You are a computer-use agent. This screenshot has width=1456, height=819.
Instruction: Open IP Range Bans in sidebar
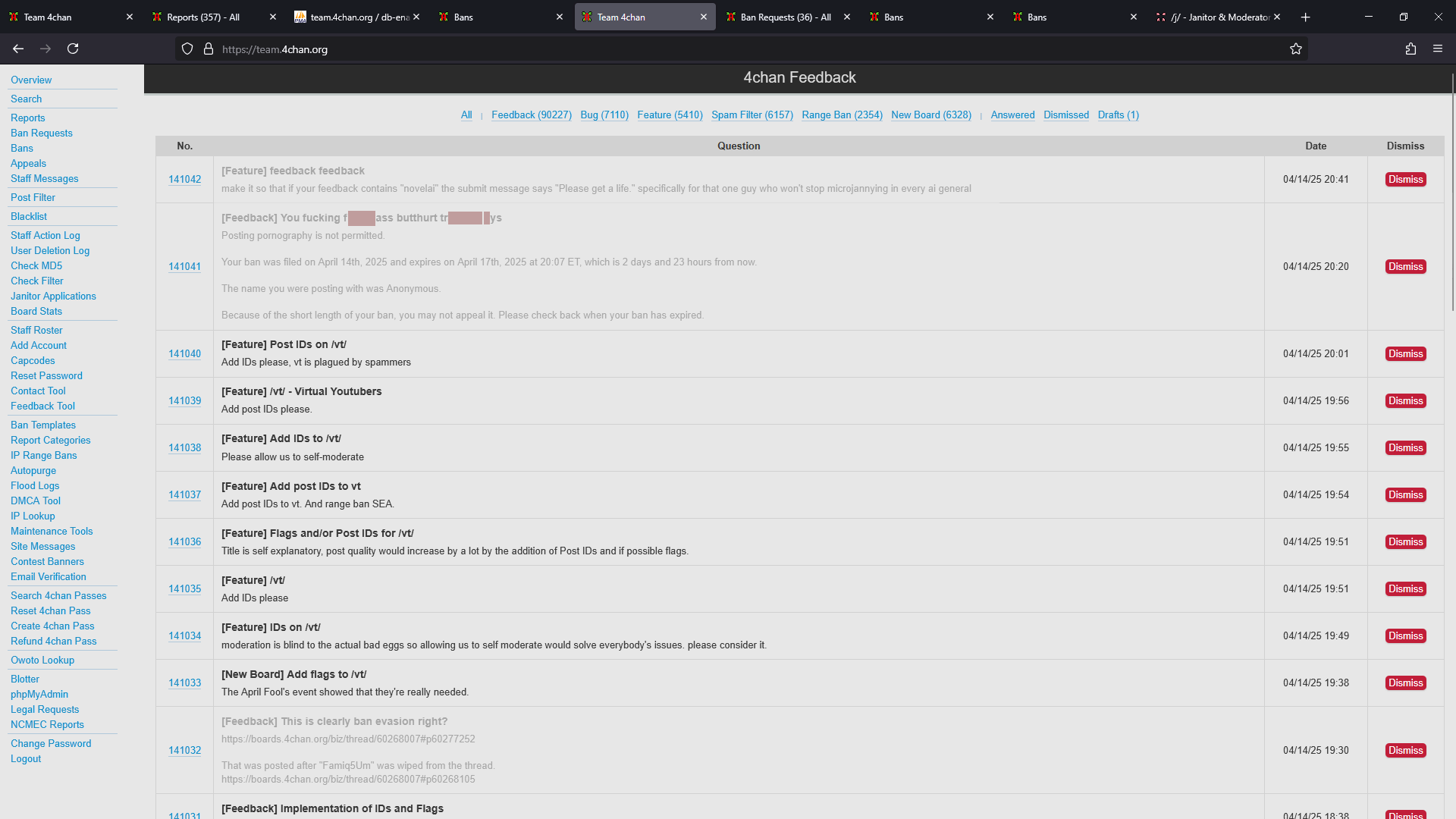click(x=44, y=456)
